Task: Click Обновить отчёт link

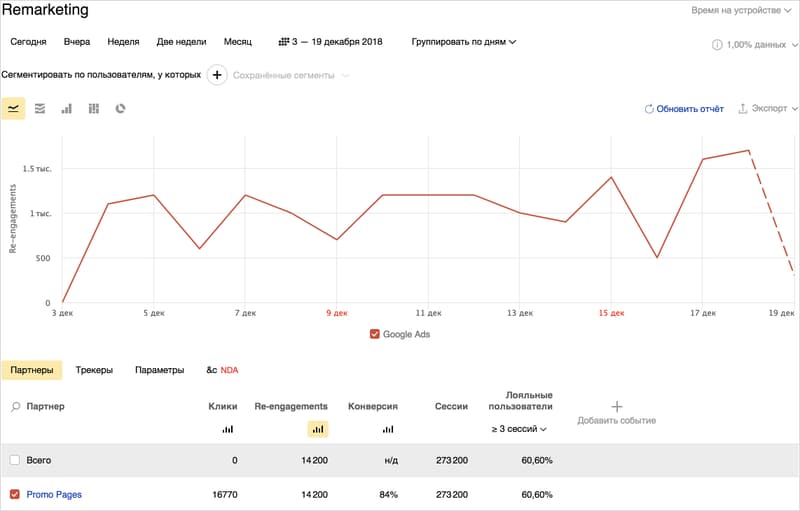Action: pyautogui.click(x=684, y=109)
